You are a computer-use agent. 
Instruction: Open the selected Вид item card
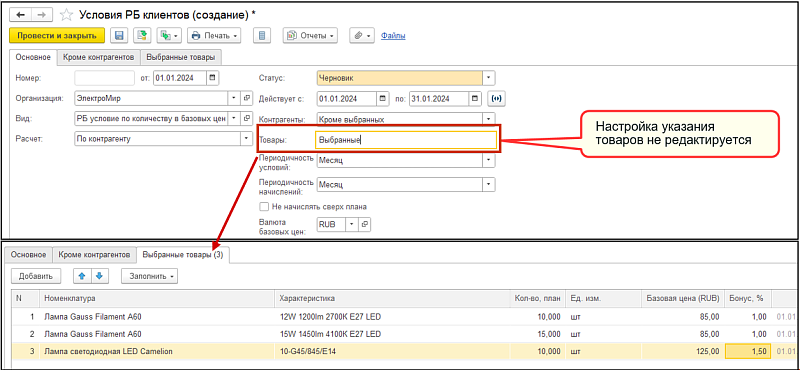pos(246,118)
